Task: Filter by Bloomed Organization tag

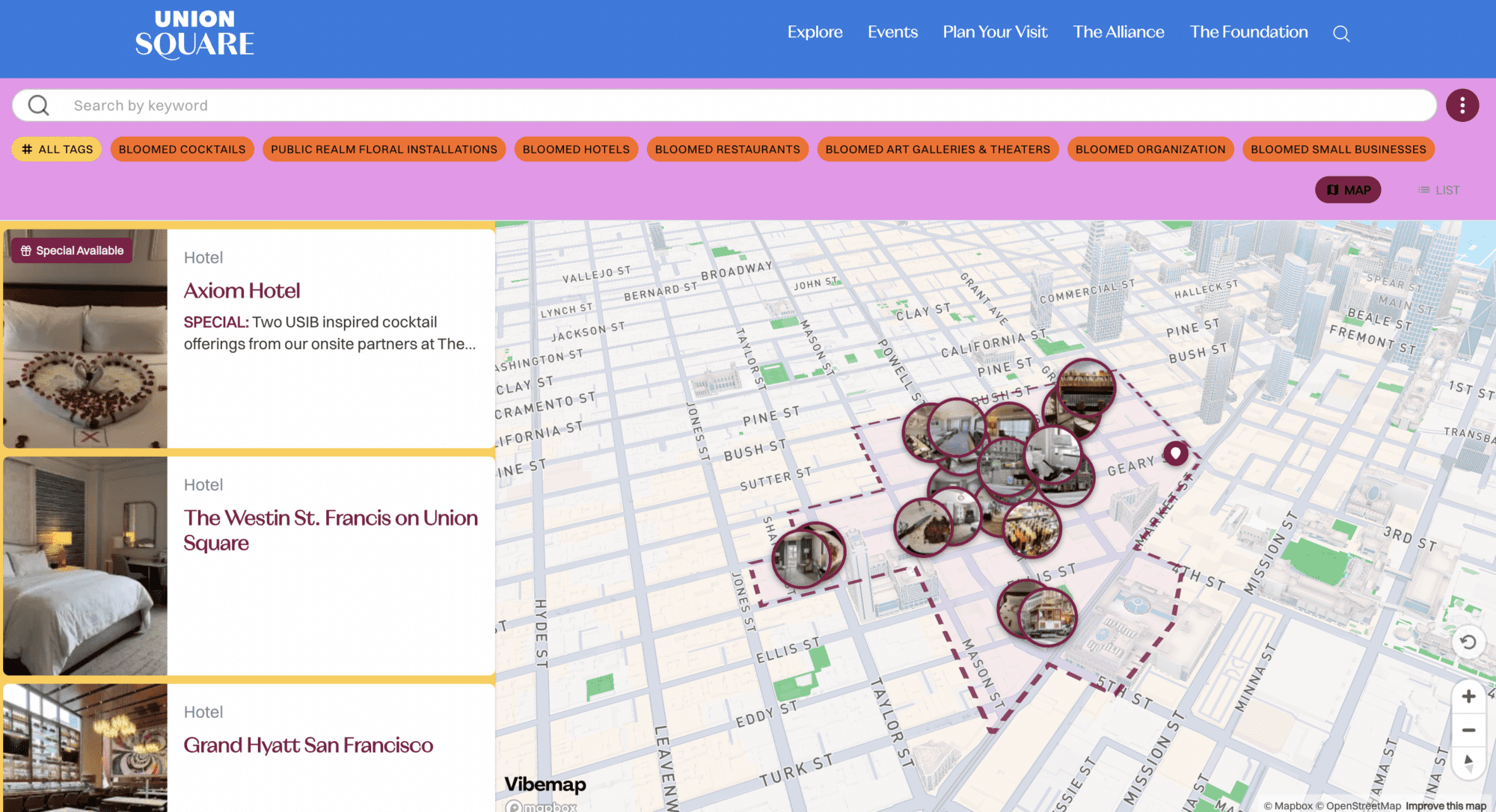Action: point(1150,149)
